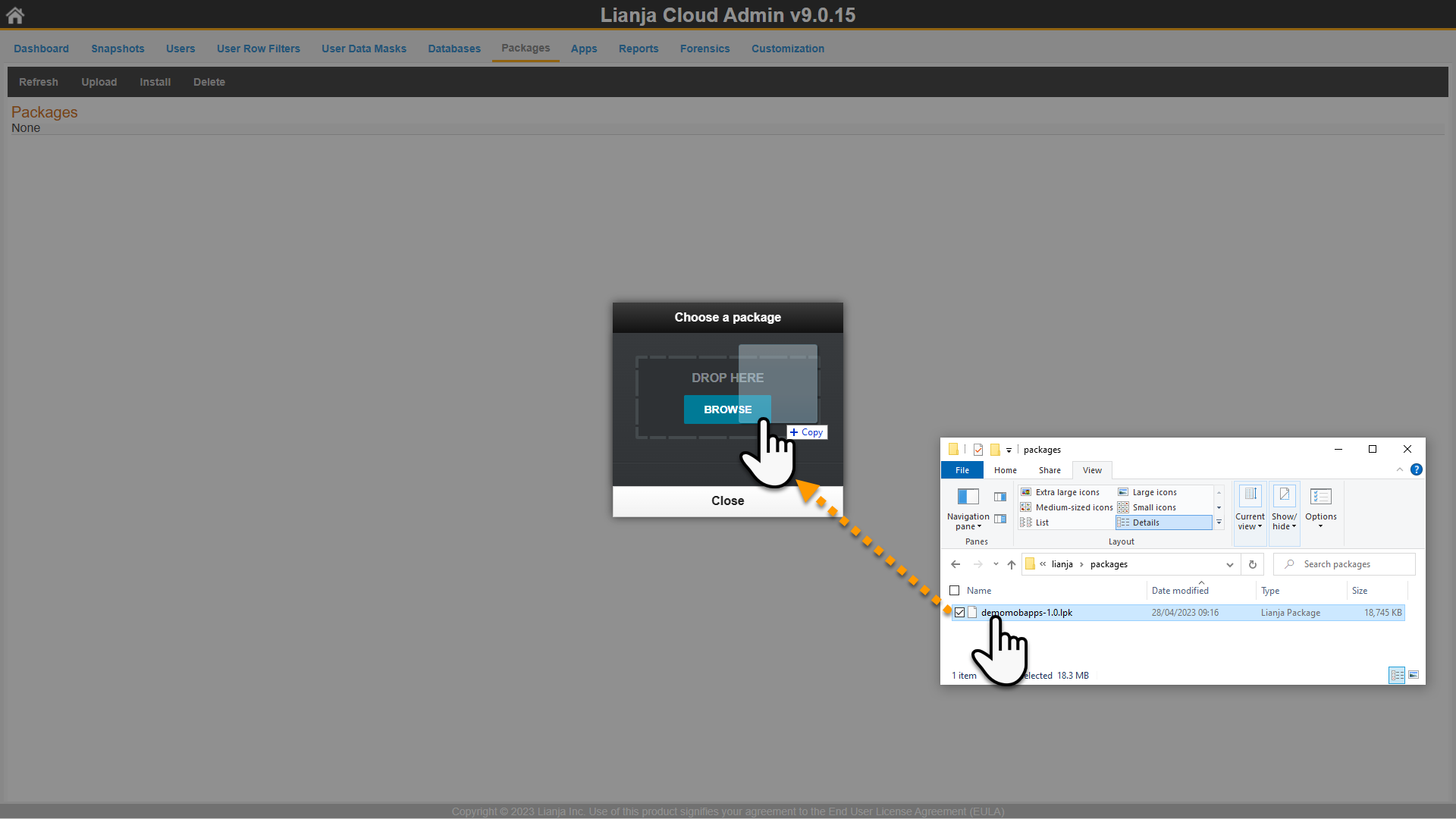
Task: Click the Explorer Back arrow
Action: point(955,564)
